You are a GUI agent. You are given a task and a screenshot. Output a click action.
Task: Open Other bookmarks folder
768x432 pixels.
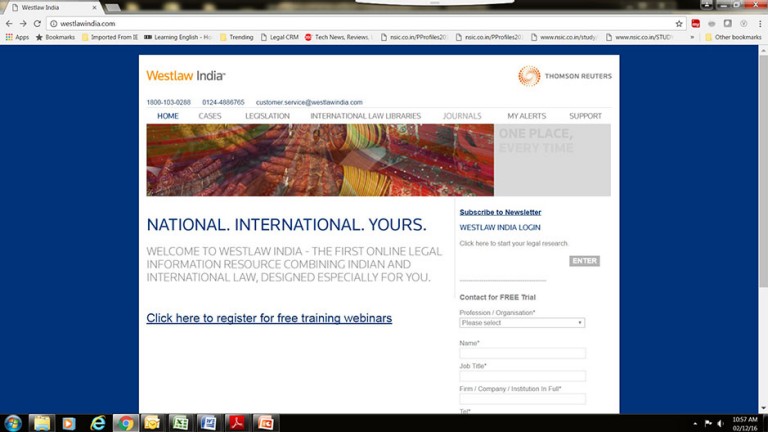tap(733, 37)
